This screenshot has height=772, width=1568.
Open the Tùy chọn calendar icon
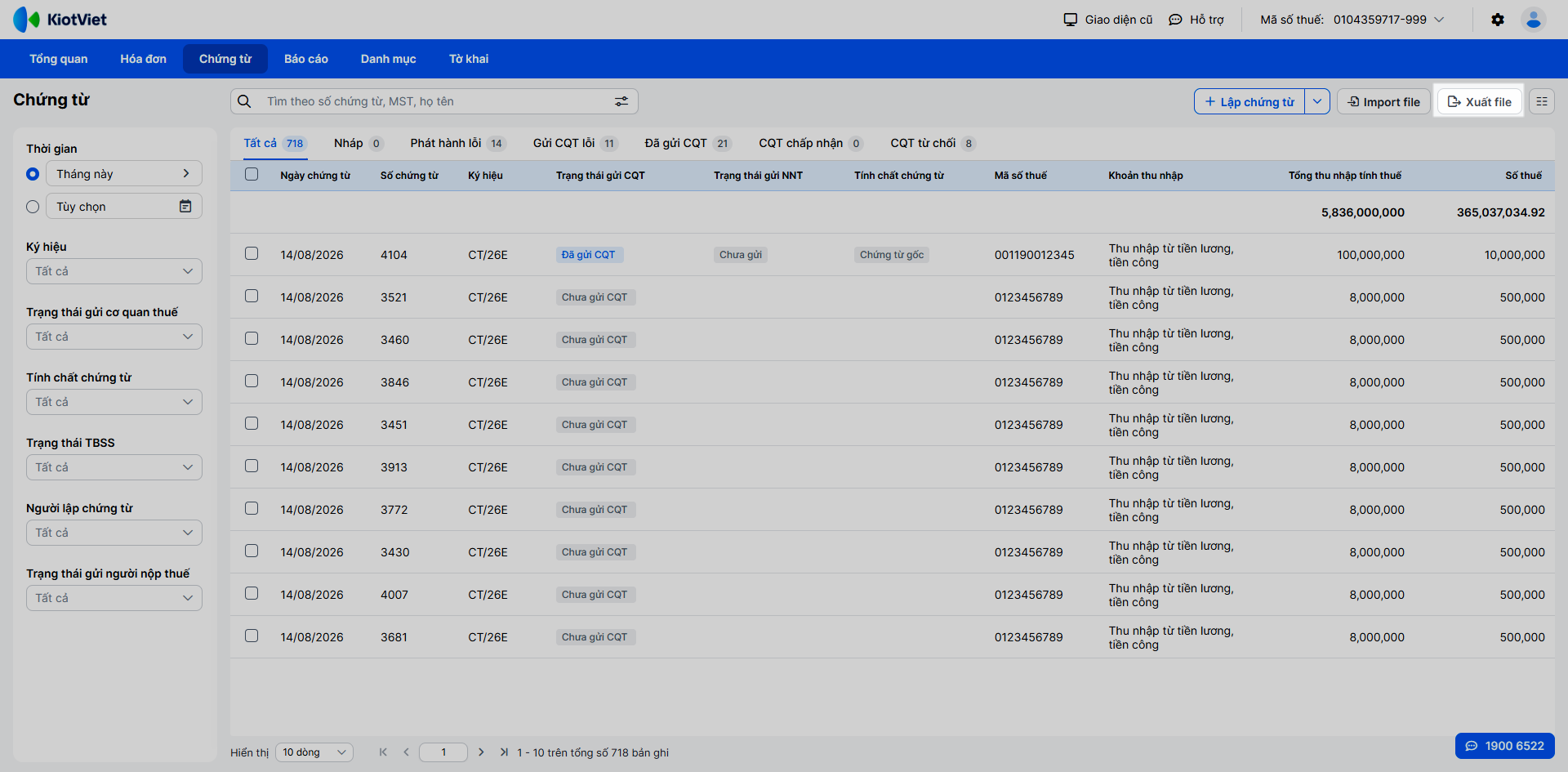[x=185, y=207]
